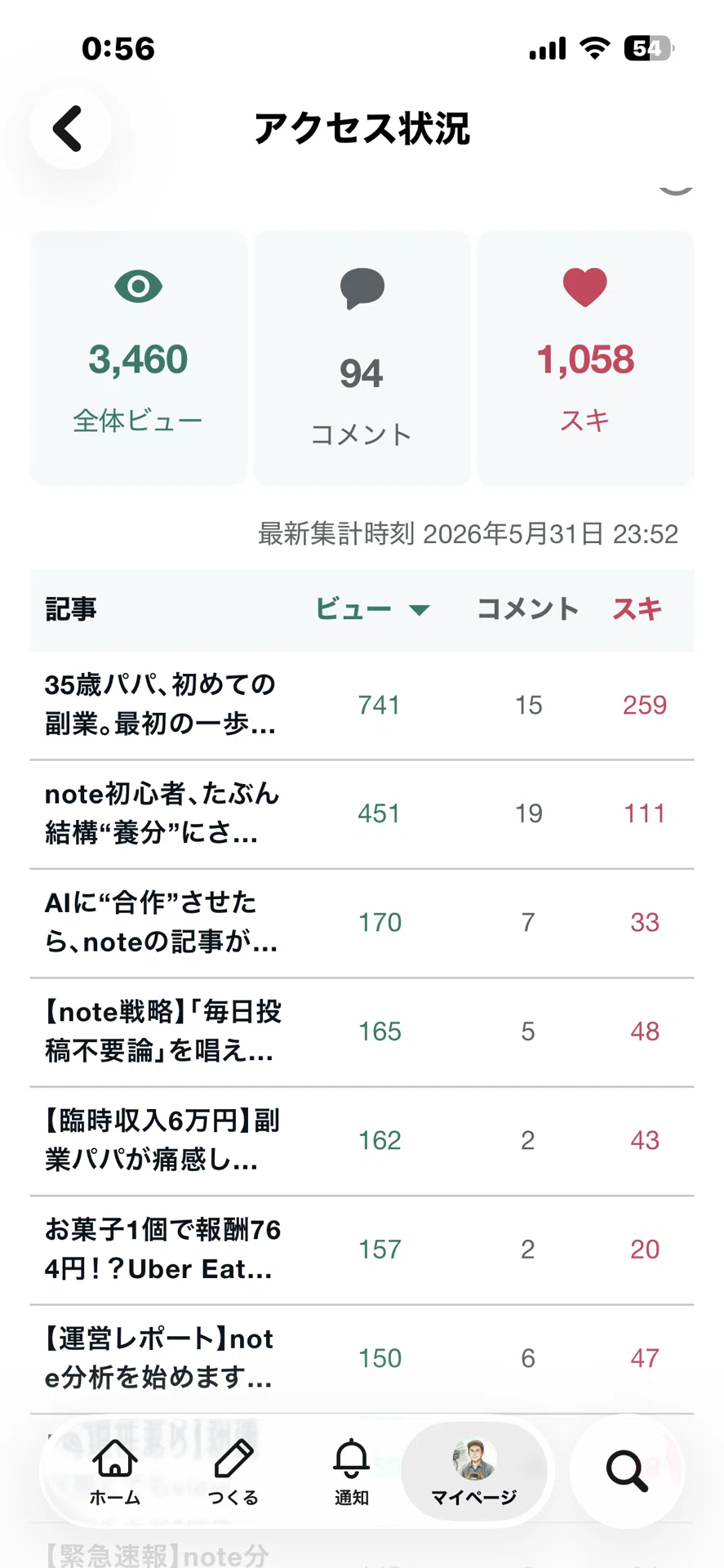
Task: Toggle view sort arrow next to ビュー
Action: click(420, 609)
